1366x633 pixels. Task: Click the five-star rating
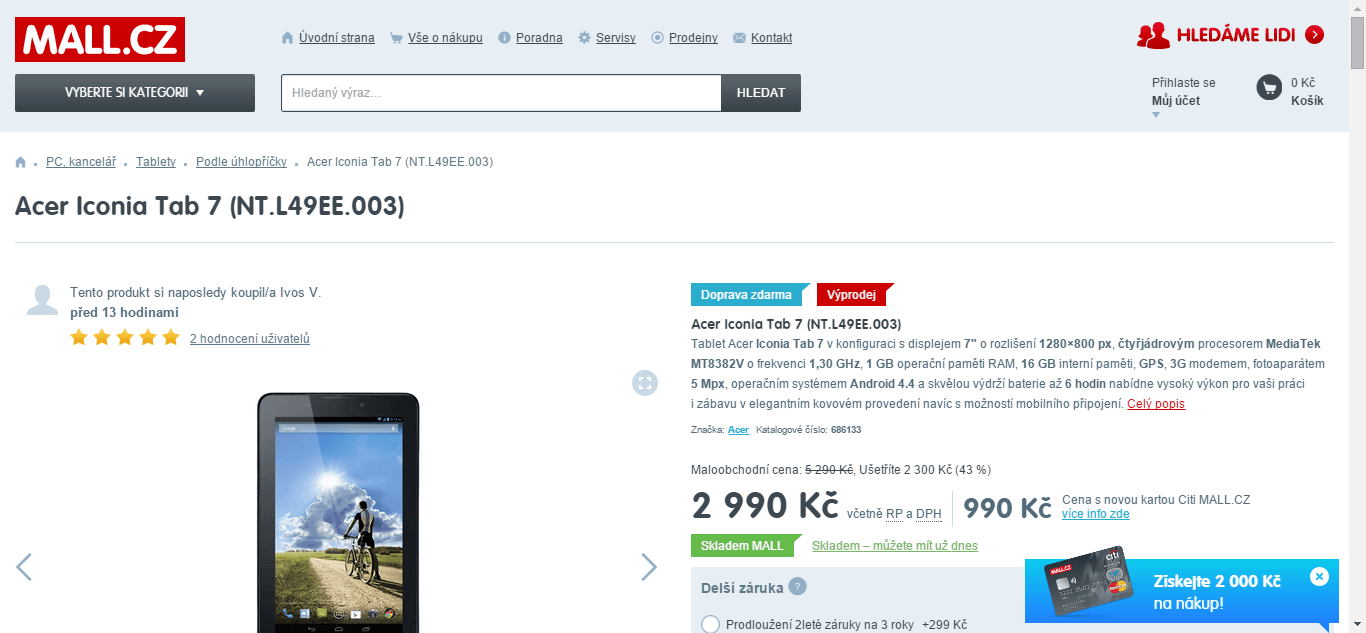(x=125, y=338)
